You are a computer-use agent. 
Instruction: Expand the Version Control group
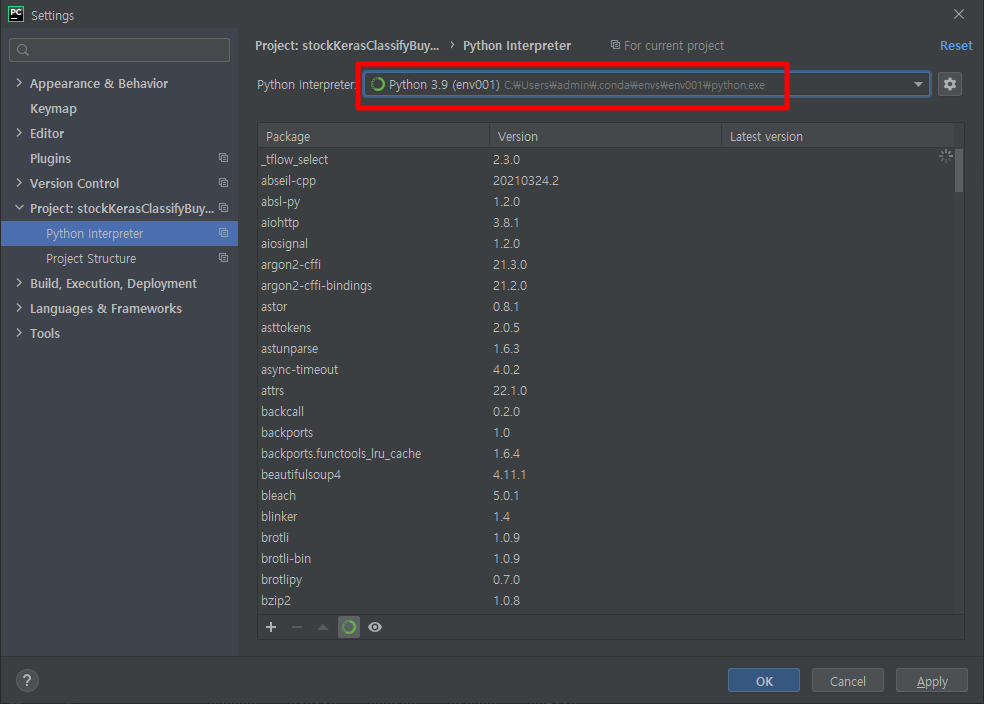(x=19, y=183)
